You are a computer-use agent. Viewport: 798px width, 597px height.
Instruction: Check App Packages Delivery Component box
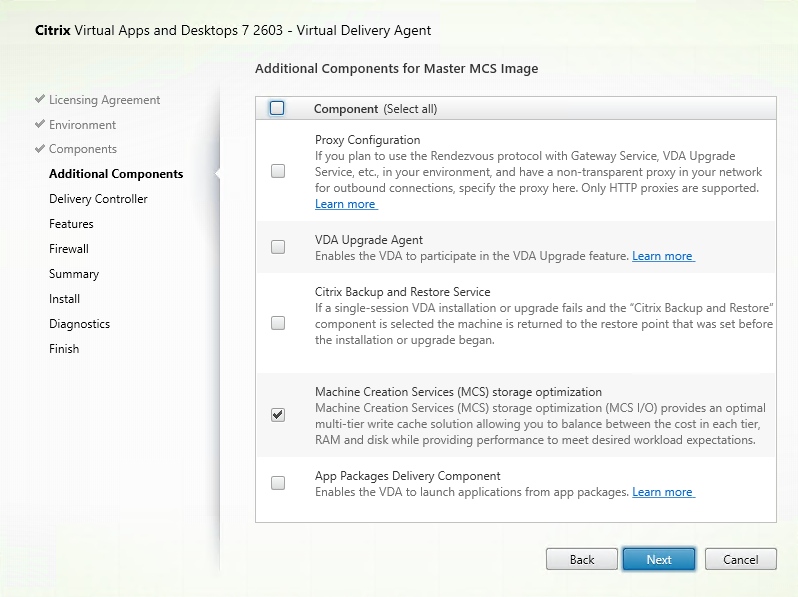[x=278, y=482]
